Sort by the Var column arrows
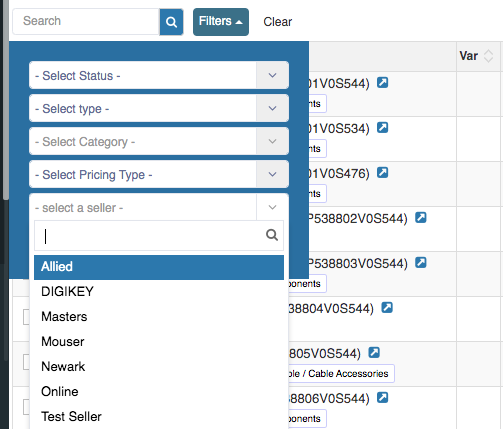Image resolution: width=503 pixels, height=429 pixels. pyautogui.click(x=488, y=56)
